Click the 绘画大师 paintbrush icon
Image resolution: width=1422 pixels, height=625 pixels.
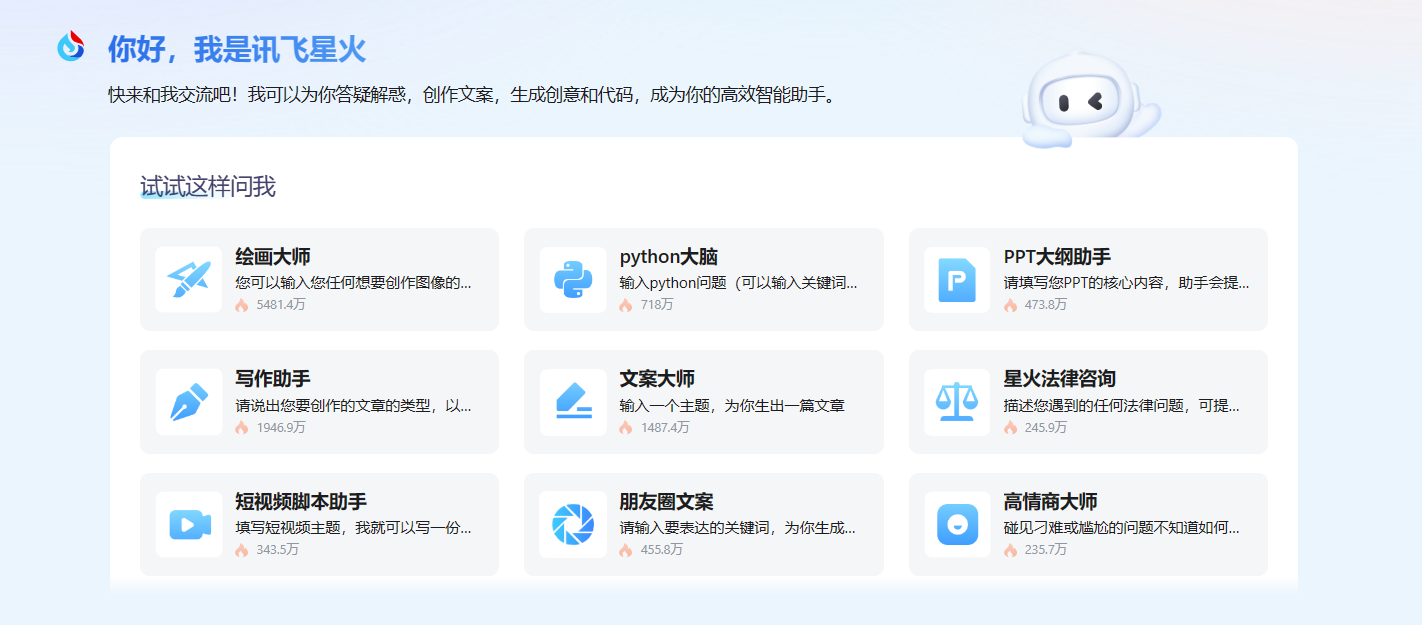coord(188,279)
